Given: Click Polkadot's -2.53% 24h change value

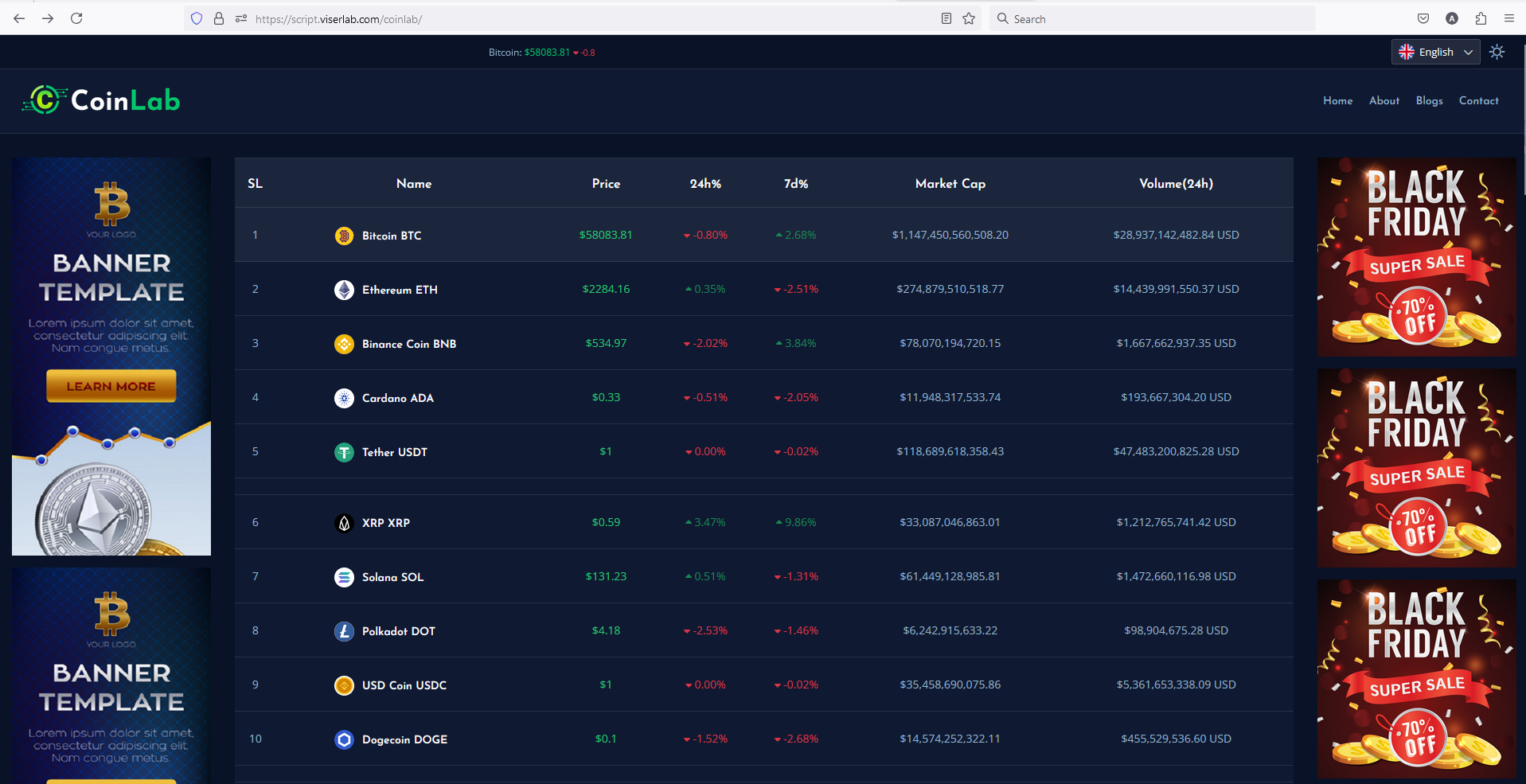Looking at the screenshot, I should coord(705,630).
